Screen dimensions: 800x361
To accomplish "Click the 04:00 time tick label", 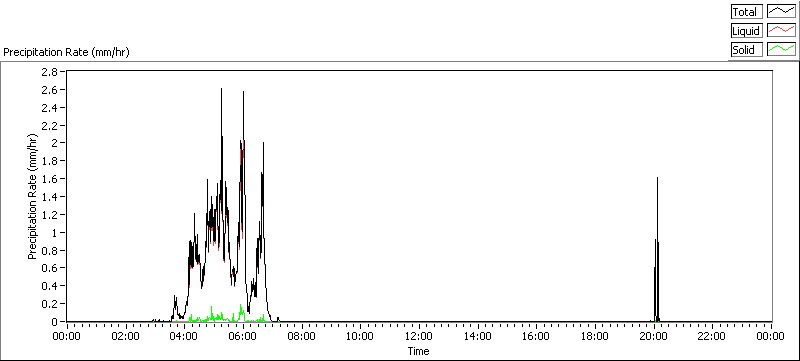I will 184,336.
